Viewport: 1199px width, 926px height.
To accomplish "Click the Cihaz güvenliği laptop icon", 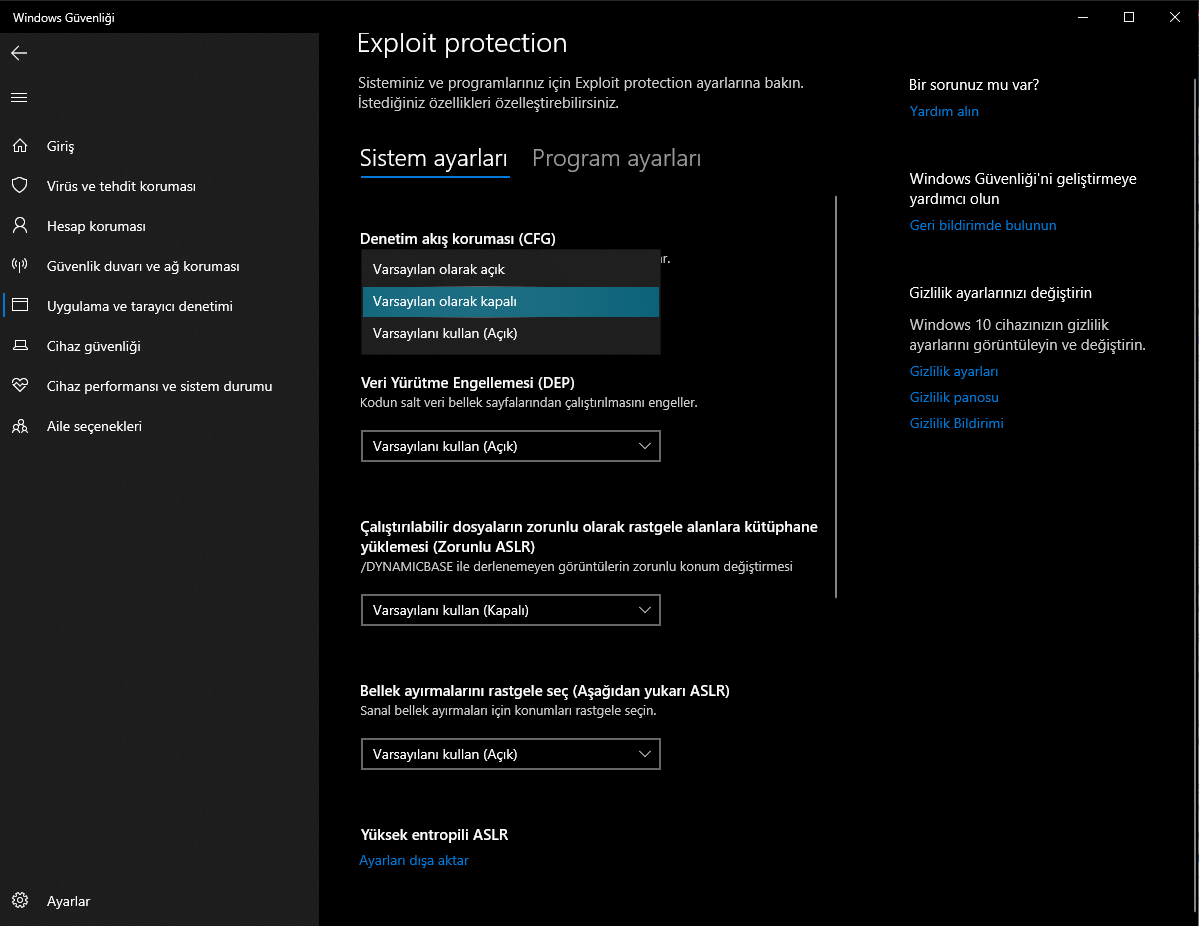I will (19, 346).
